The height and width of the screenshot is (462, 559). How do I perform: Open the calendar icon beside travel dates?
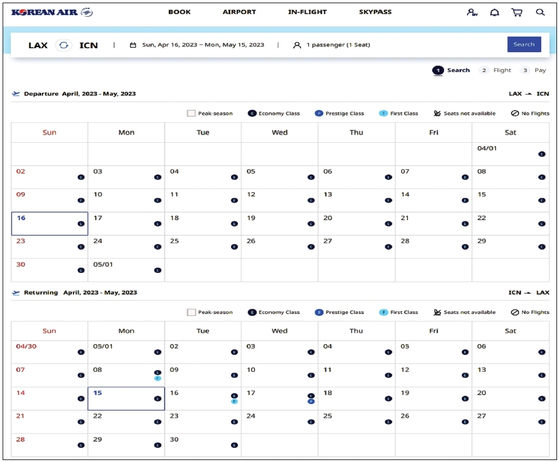[x=133, y=45]
